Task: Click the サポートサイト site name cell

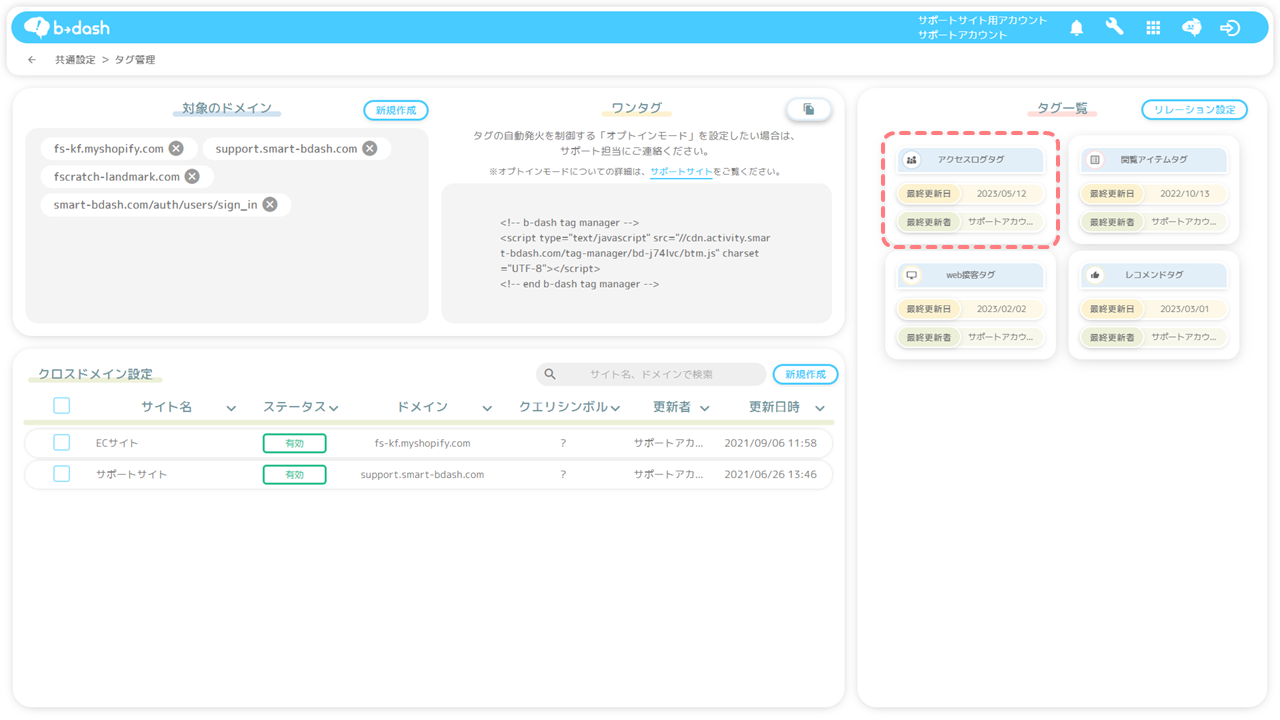Action: coord(131,474)
